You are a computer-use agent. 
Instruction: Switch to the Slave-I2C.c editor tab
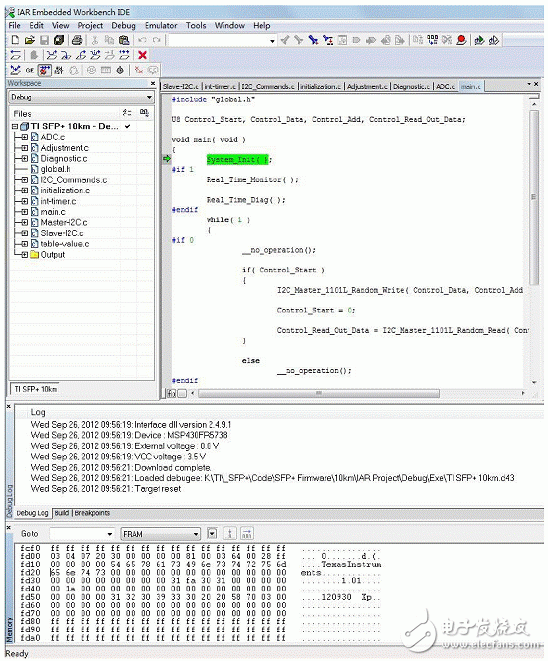click(180, 86)
